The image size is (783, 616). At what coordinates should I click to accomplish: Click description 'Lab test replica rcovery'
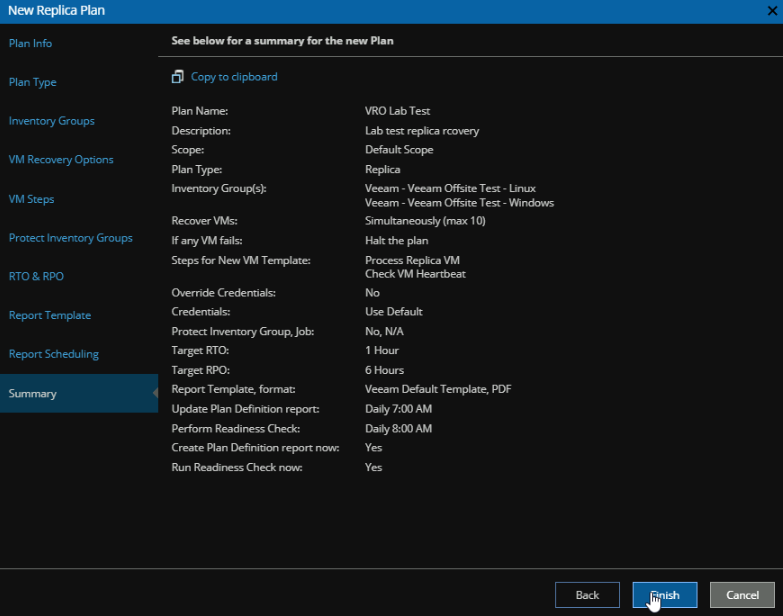point(422,131)
